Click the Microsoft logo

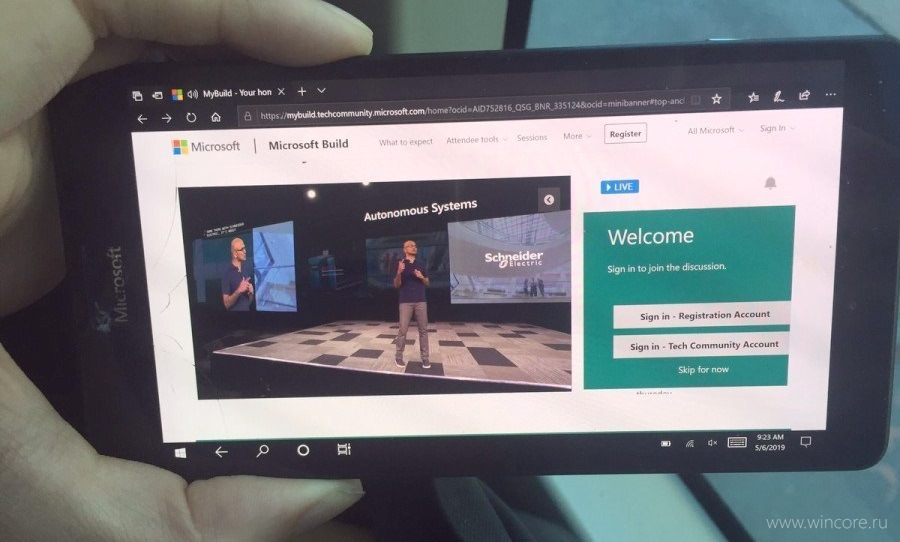207,147
